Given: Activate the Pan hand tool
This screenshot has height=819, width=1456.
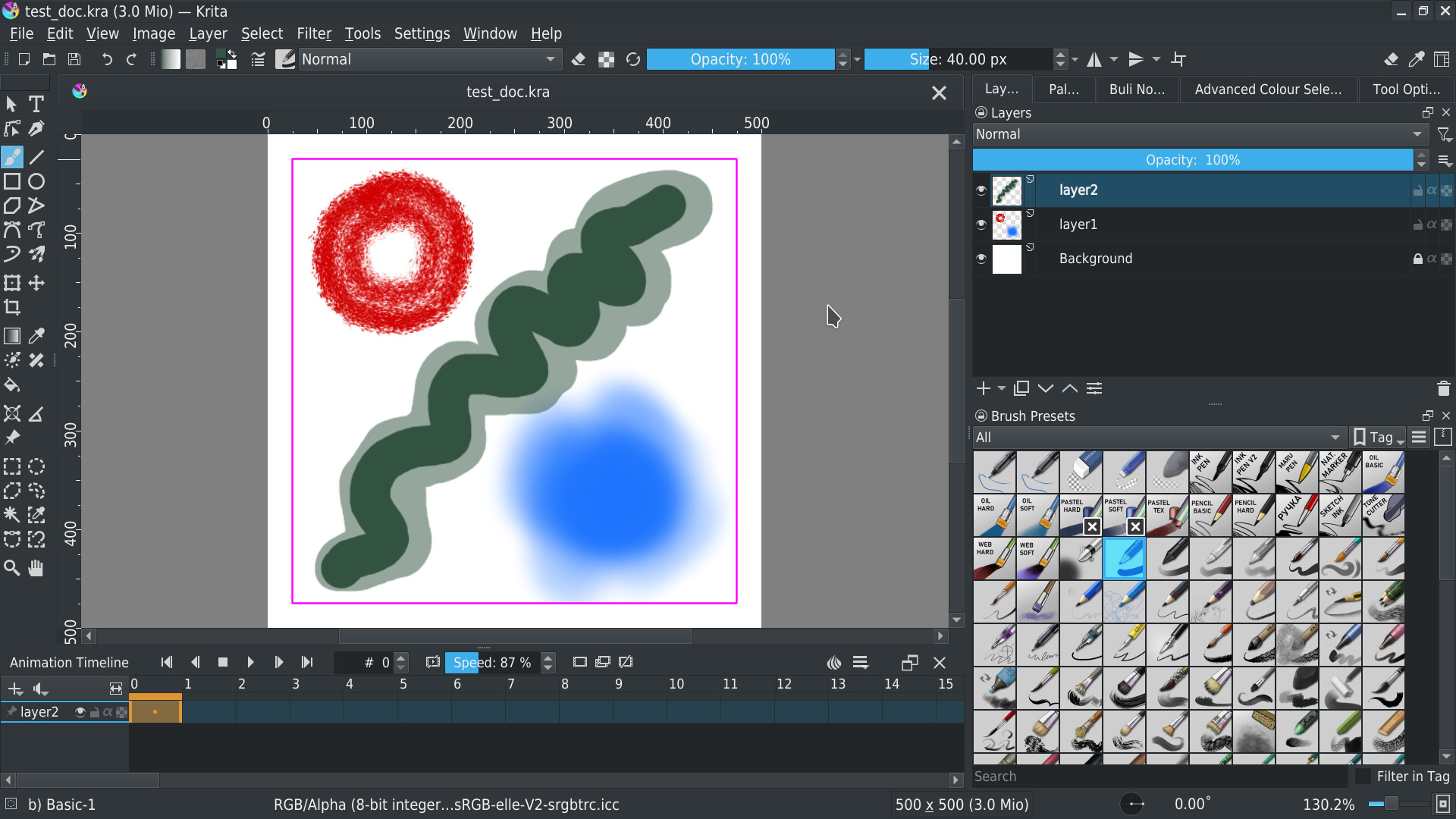Looking at the screenshot, I should click(36, 568).
